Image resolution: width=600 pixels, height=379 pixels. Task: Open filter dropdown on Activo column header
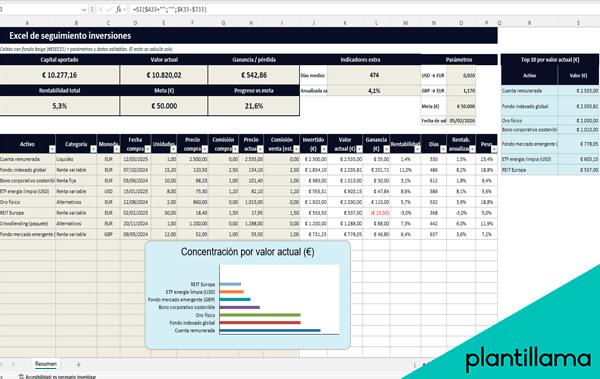(x=52, y=149)
